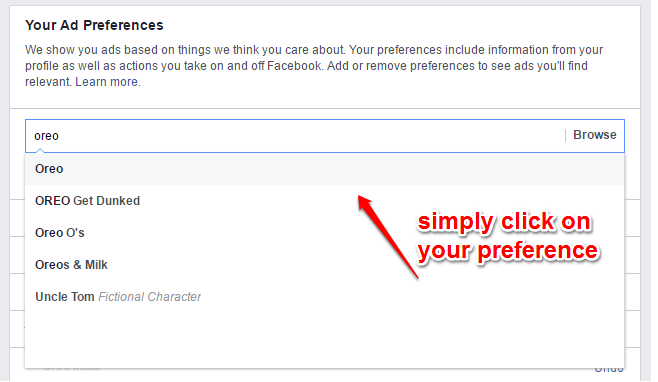Screen dimensions: 658x382
Task: Open the Learn more link
Action: click(107, 82)
